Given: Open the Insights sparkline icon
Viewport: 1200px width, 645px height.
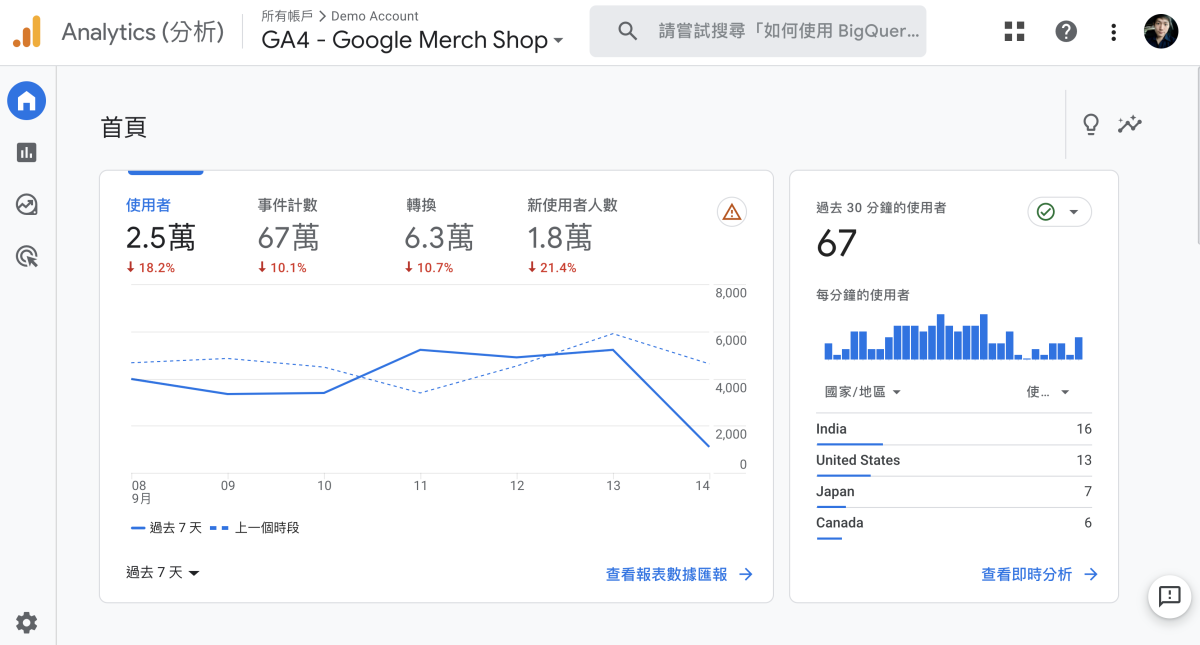Looking at the screenshot, I should (x=1130, y=125).
